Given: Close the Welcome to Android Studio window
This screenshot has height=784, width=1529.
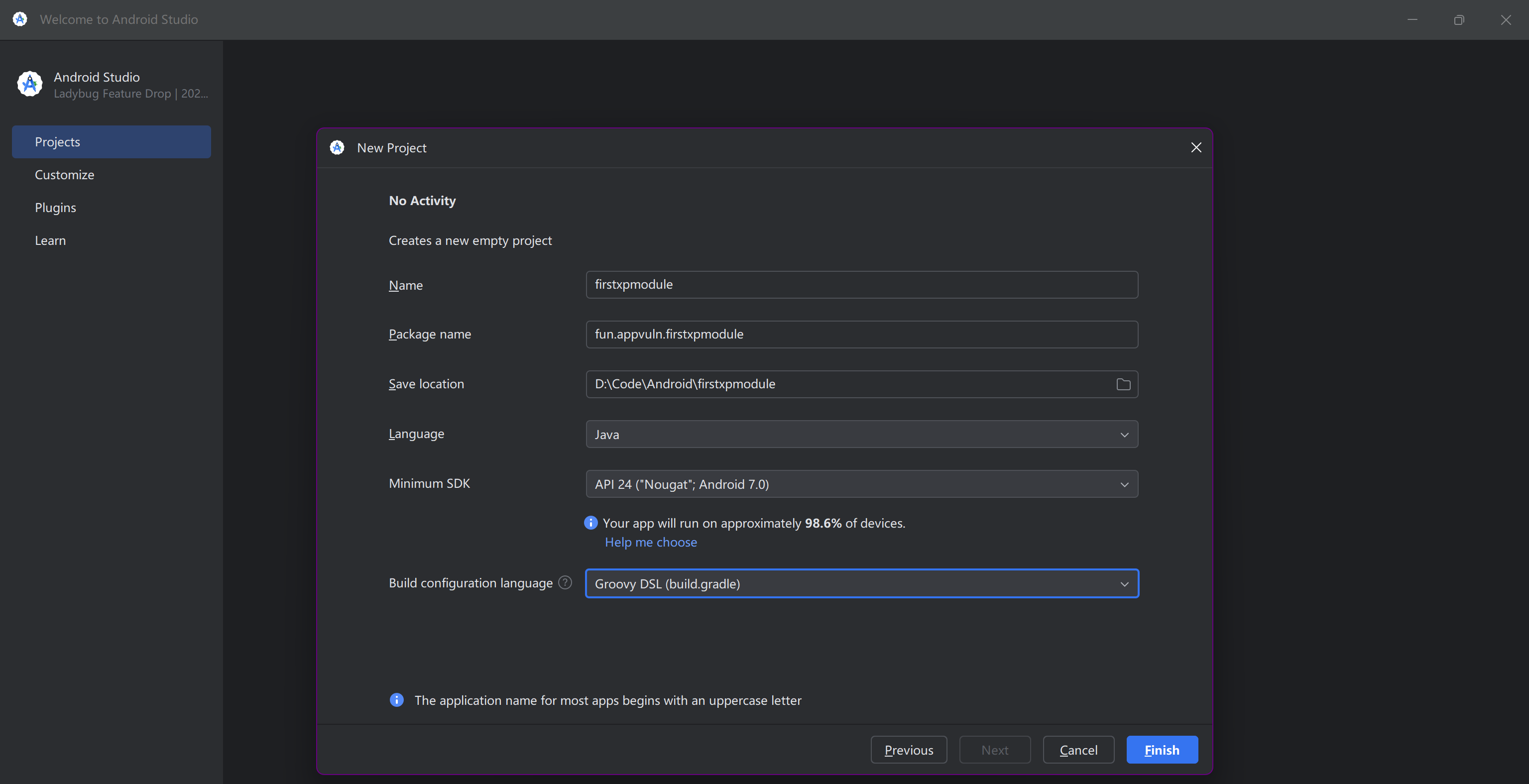Looking at the screenshot, I should point(1506,19).
